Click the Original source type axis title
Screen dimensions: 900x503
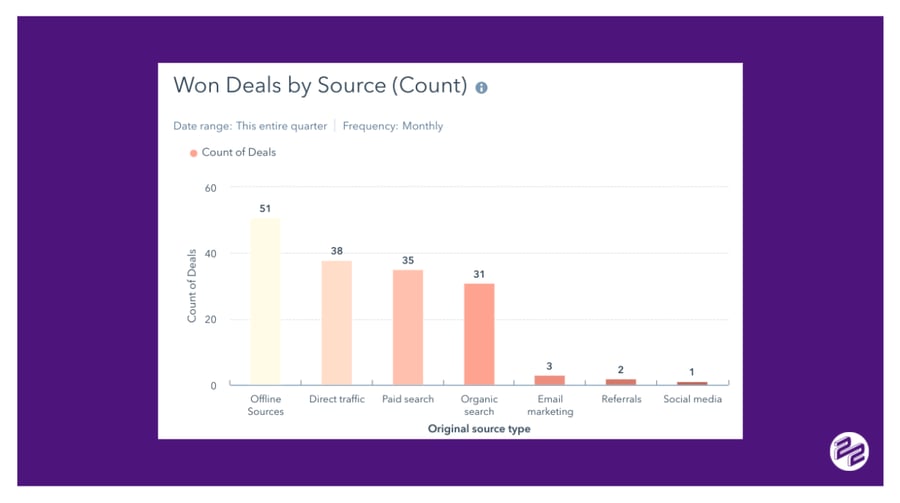(x=479, y=428)
